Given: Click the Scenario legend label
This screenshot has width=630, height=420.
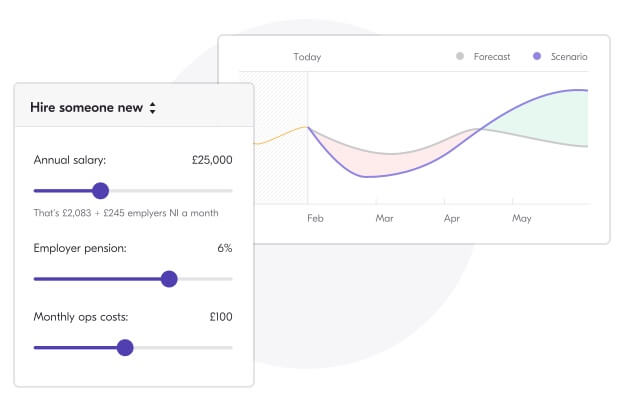Looking at the screenshot, I should click(569, 57).
